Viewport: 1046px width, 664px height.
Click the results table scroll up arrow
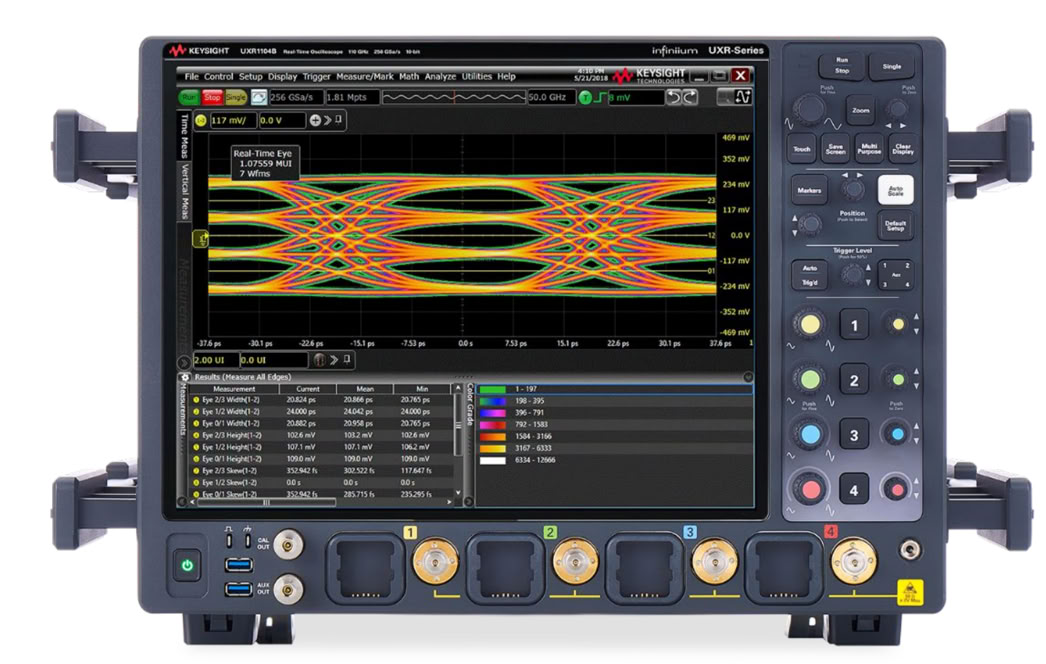point(458,388)
